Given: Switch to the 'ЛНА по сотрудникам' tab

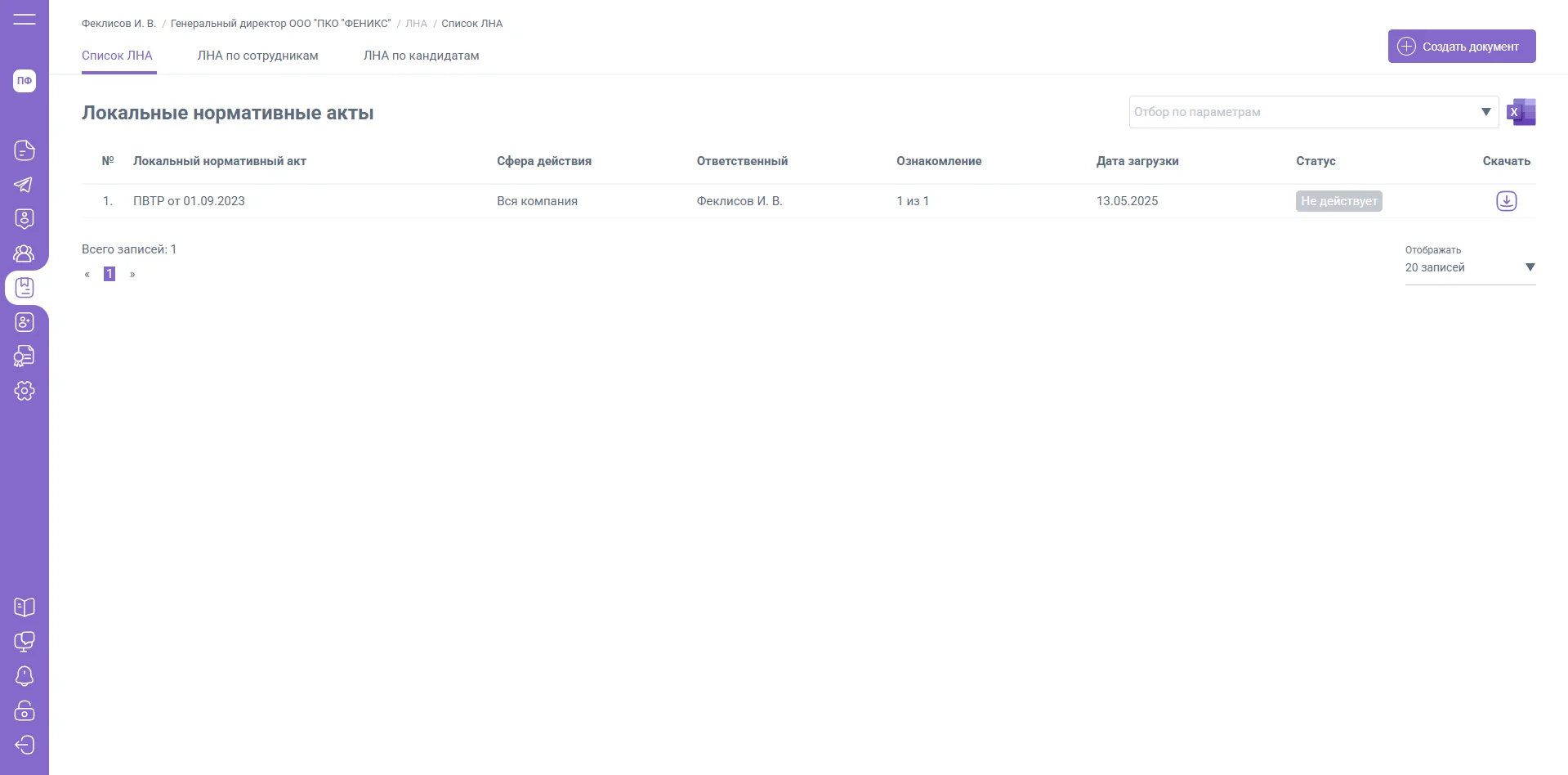Looking at the screenshot, I should coord(257,56).
